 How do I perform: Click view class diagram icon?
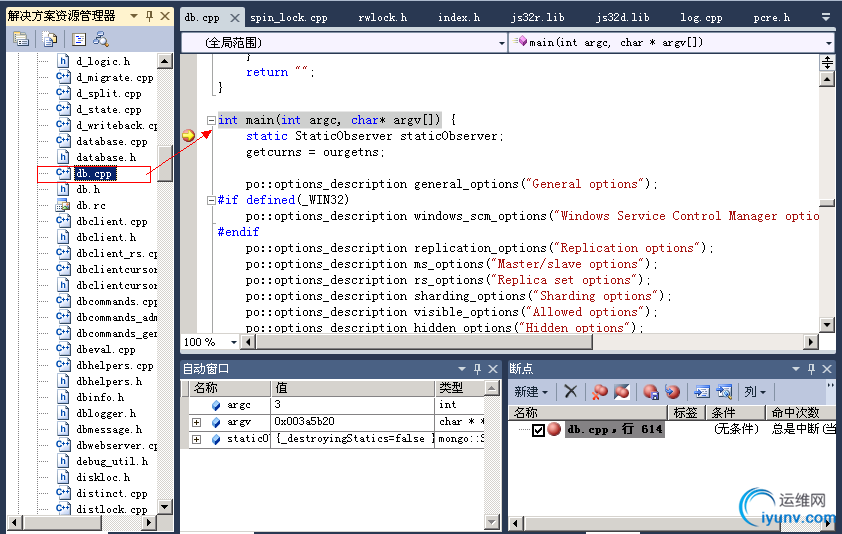click(101, 39)
